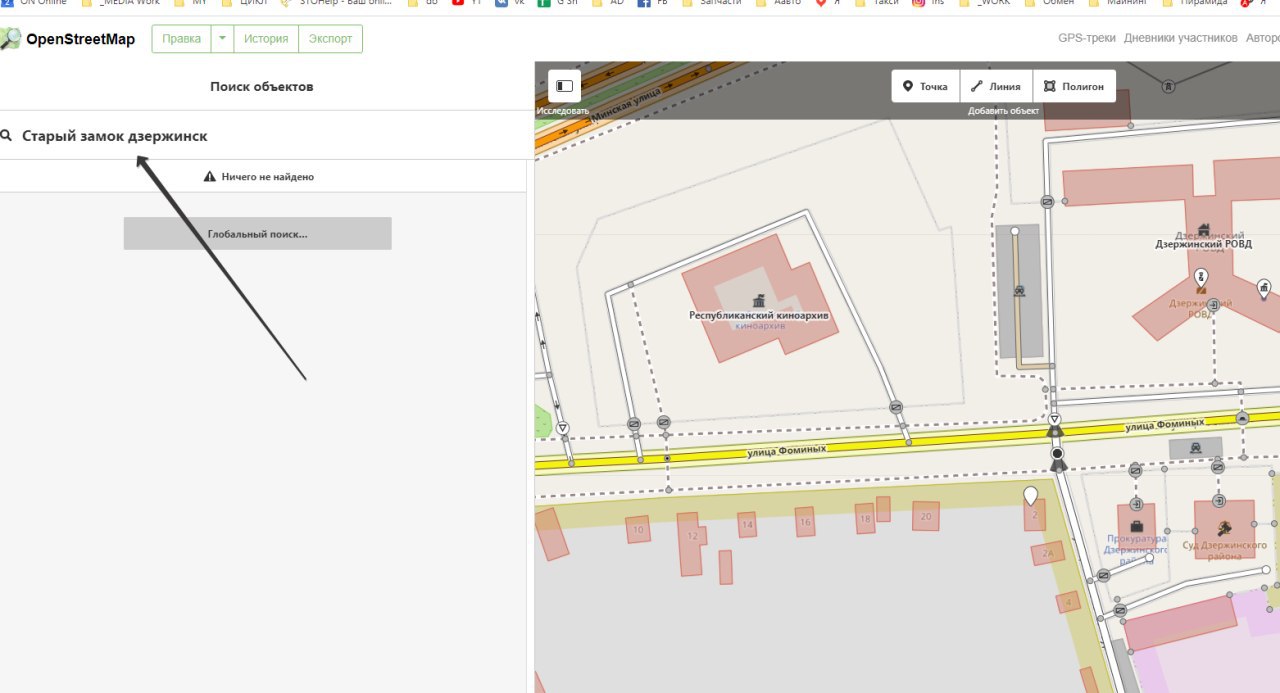Viewport: 1280px width, 693px height.
Task: Click the magnifier search icon
Action: click(x=6, y=135)
